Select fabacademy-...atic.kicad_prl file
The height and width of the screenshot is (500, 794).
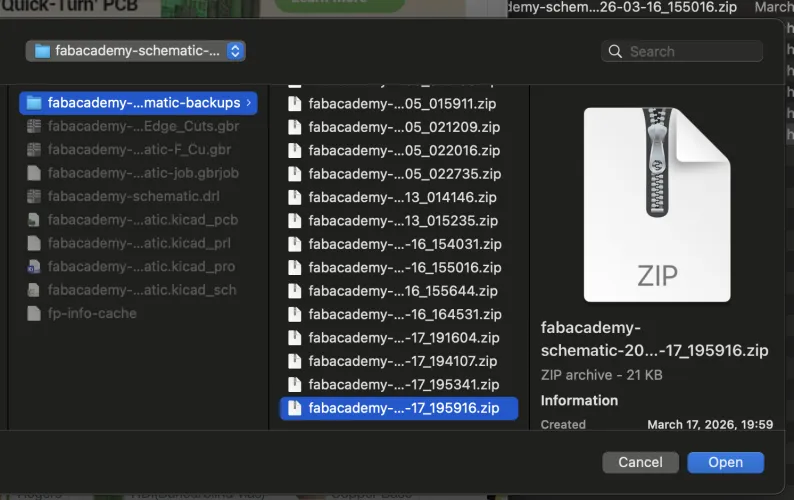(x=138, y=243)
